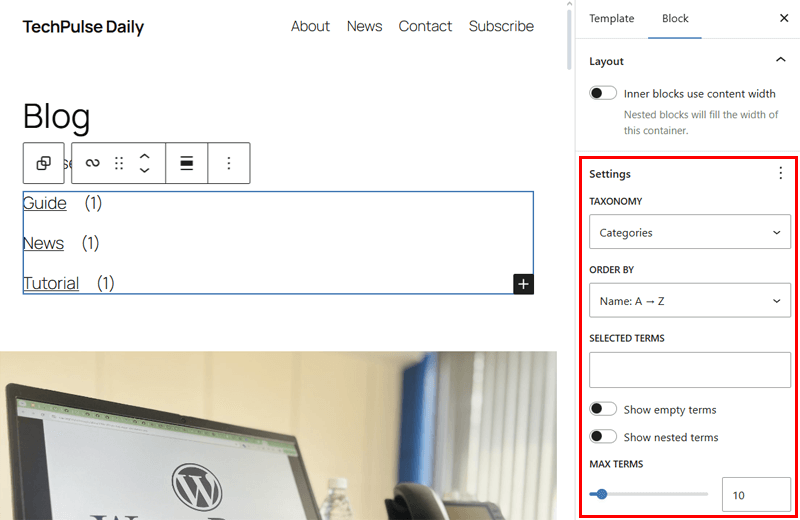Viewport: 800px width, 520px height.
Task: Switch to the Block tab
Action: [674, 18]
